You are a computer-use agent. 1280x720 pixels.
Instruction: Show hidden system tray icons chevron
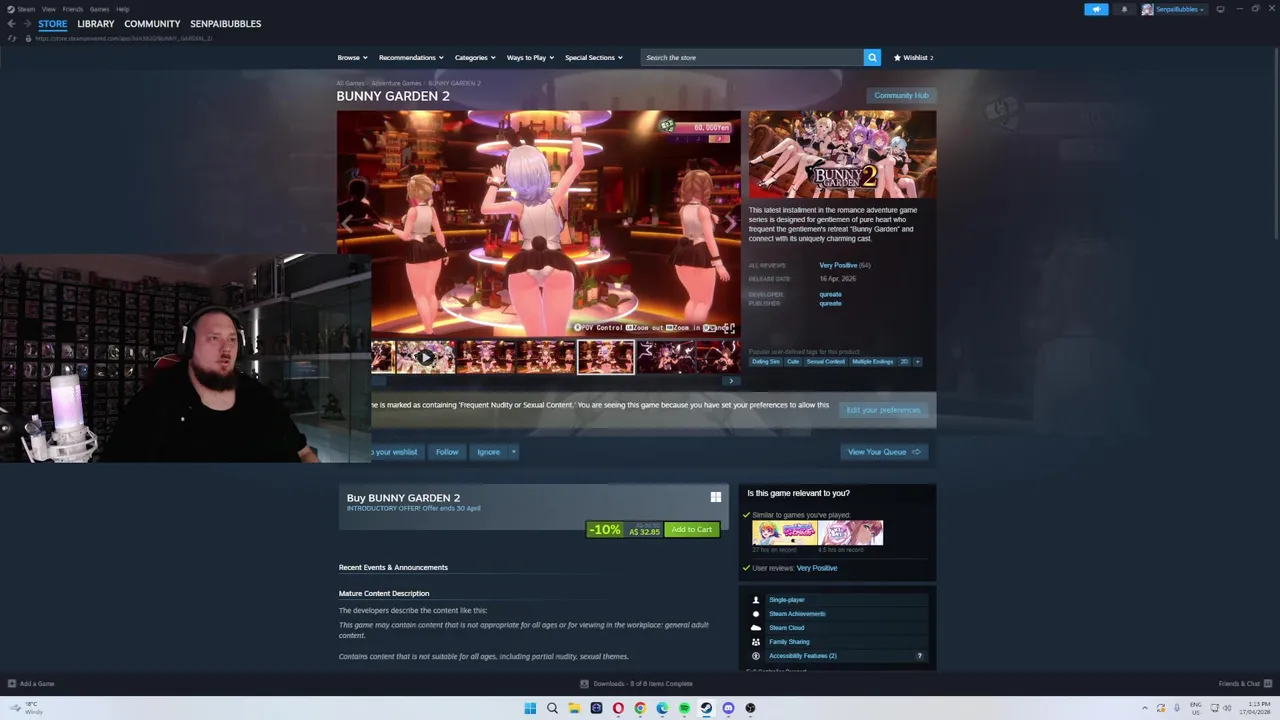(x=1145, y=708)
